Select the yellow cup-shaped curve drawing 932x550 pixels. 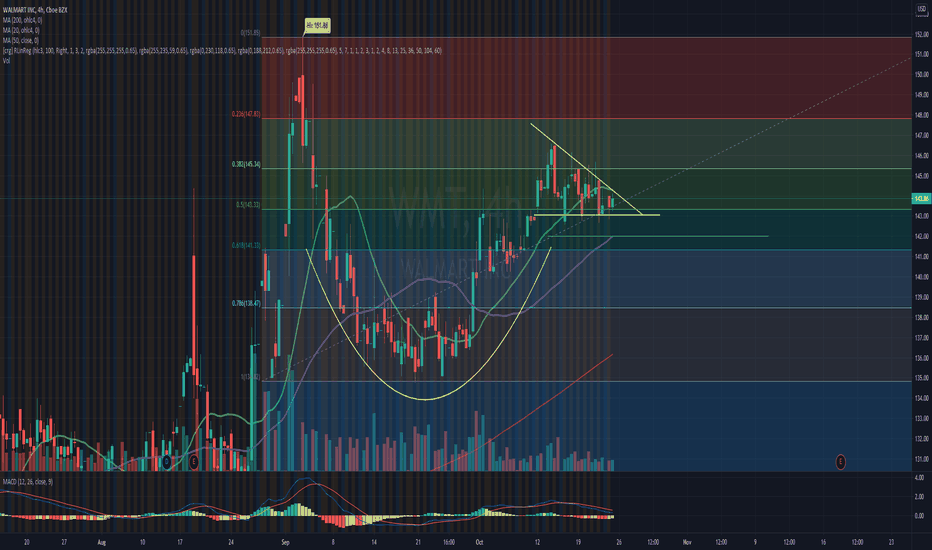[426, 399]
